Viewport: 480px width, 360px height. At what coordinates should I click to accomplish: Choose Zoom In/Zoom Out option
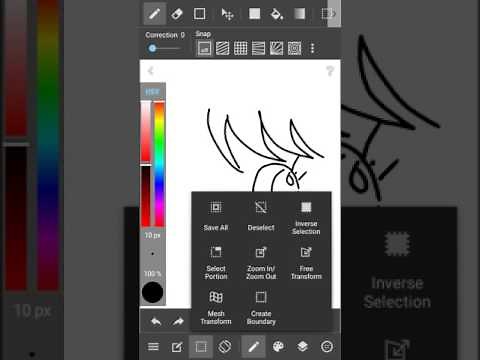pyautogui.click(x=261, y=263)
